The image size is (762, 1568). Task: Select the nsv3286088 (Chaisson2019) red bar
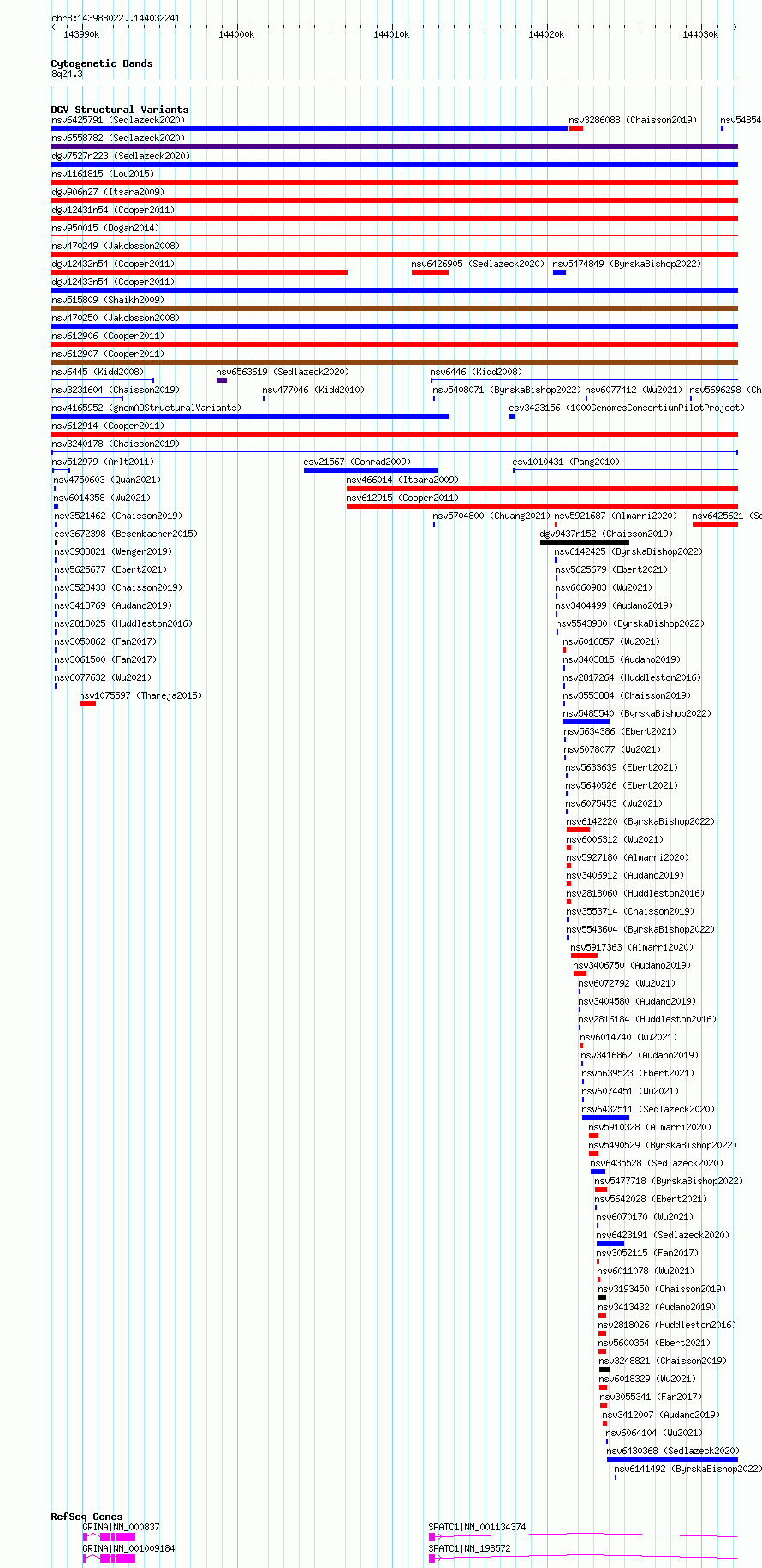576,128
